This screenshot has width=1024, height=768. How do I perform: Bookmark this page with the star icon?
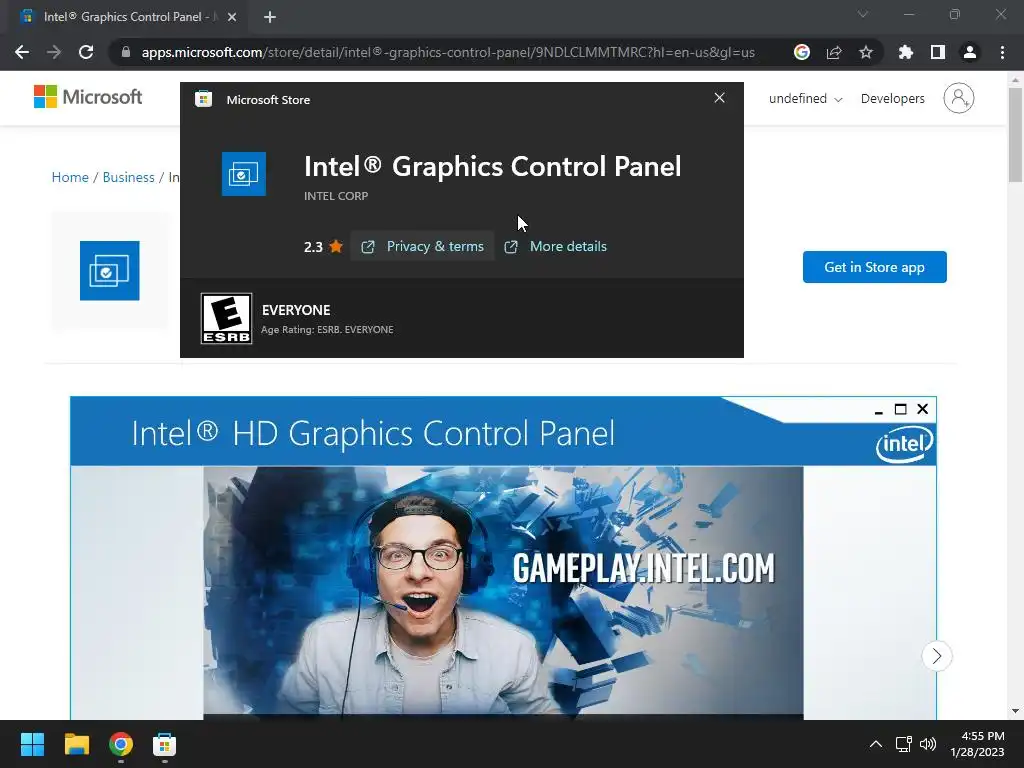866,52
